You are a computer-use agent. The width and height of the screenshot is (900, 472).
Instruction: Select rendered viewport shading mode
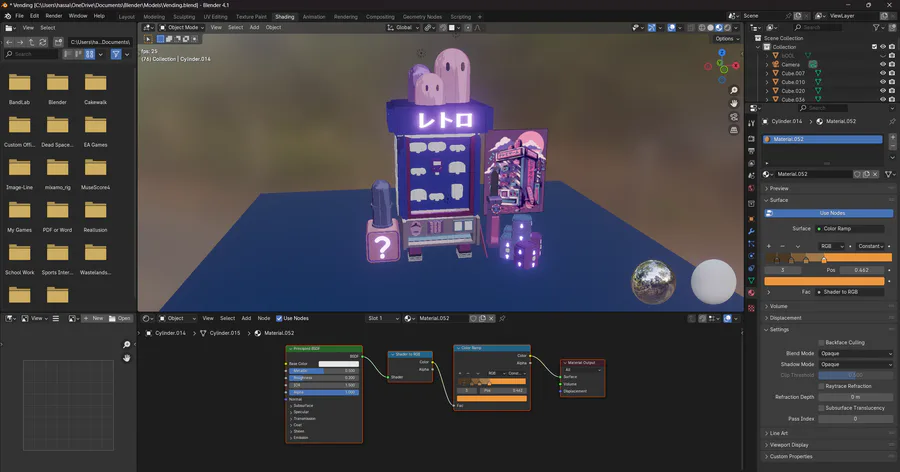coord(727,28)
